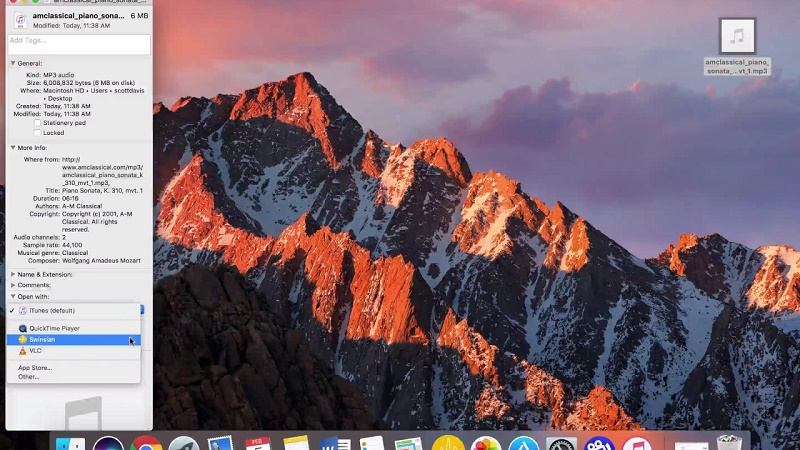Select the amclassical_piano_sonata mp3 desktop file
800x450 pixels.
[x=737, y=47]
